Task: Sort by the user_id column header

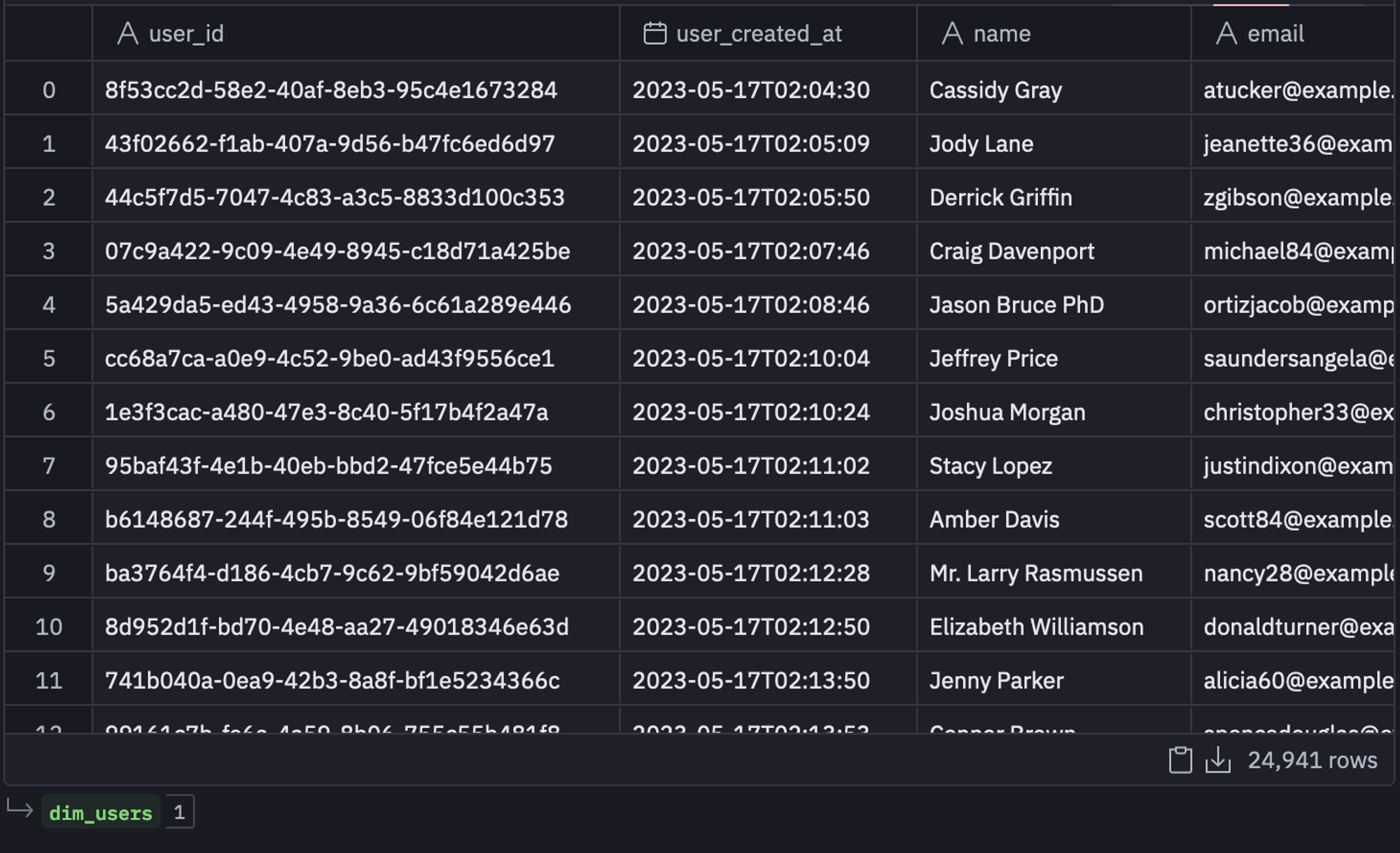Action: pos(186,34)
